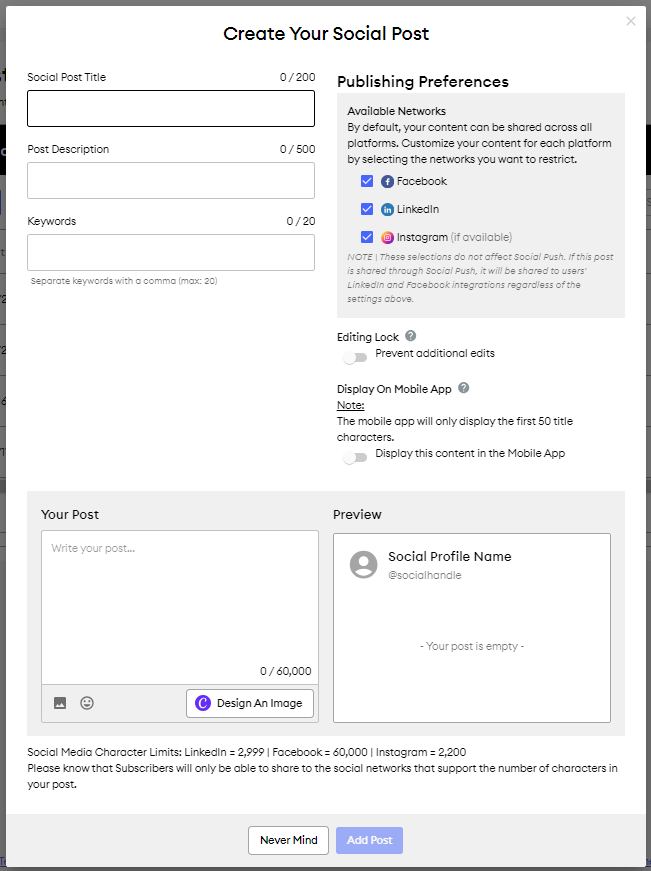The image size is (651, 871).
Task: Click the 'Create Your Social Post' title
Action: click(326, 33)
